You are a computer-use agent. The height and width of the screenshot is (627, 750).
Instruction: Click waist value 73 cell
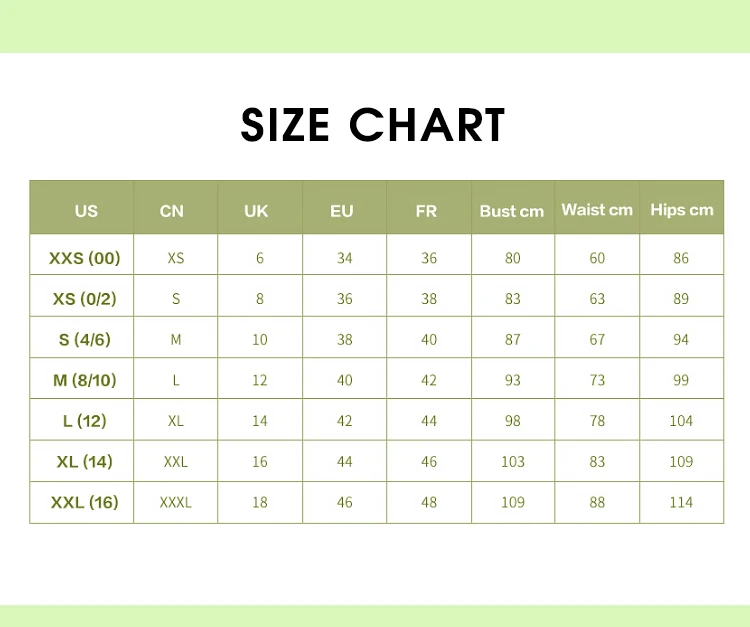tap(597, 380)
